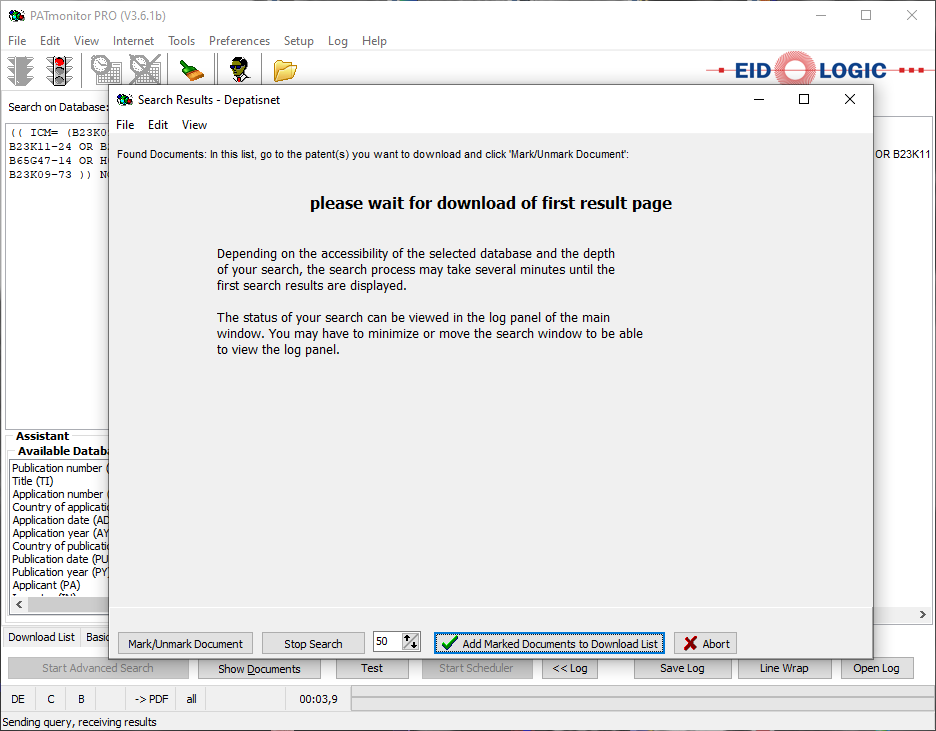The image size is (936, 731).
Task: Click the green traffic light toolbar icon
Action: [x=21, y=70]
